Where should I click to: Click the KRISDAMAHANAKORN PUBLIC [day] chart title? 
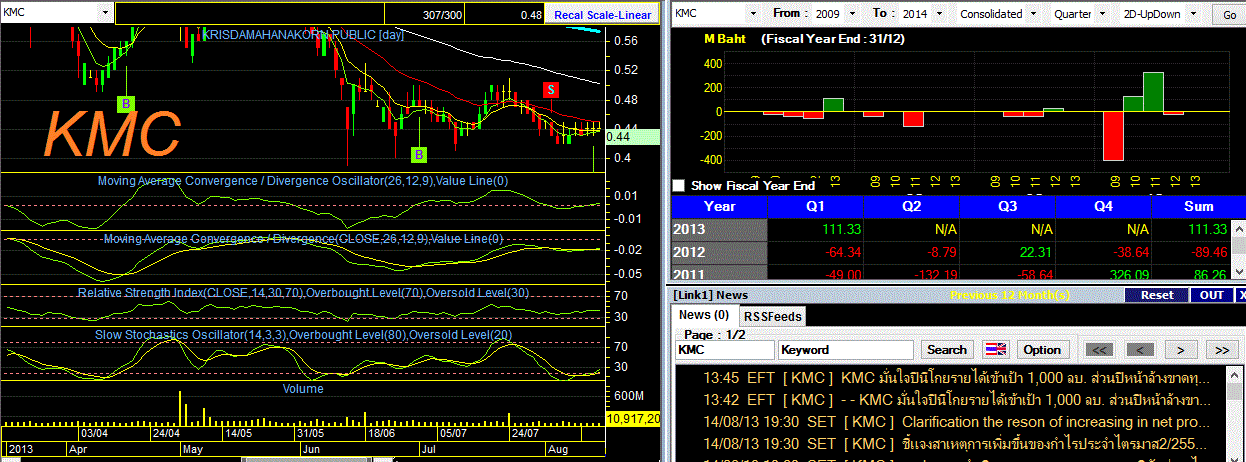coord(303,34)
